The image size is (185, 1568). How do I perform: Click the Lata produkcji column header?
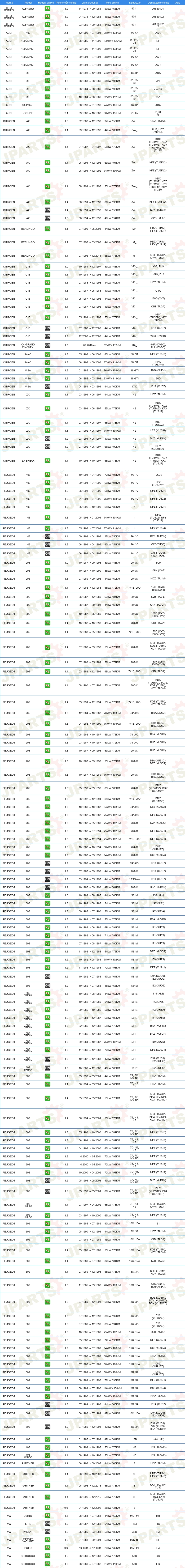[x=89, y=2]
